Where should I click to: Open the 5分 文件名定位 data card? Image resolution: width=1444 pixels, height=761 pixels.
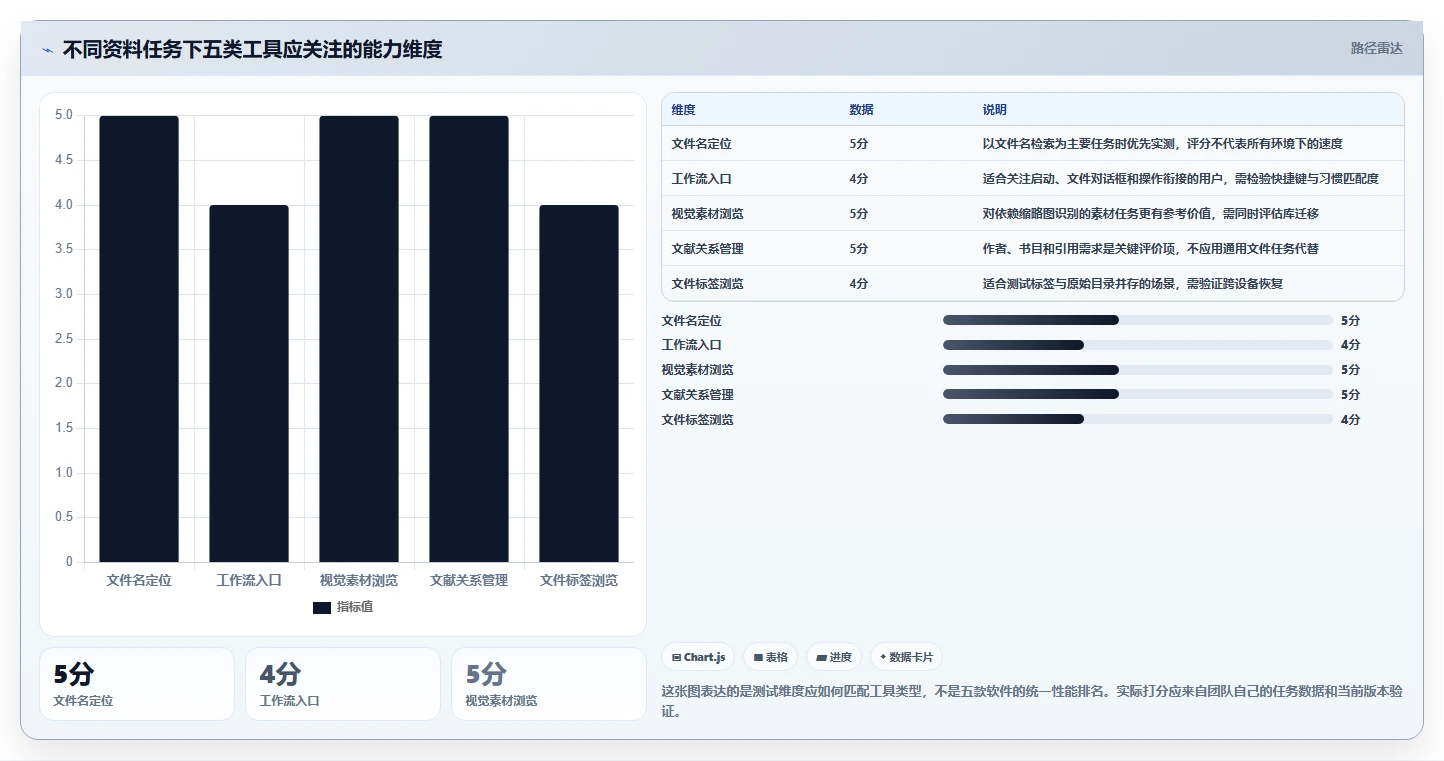click(137, 684)
